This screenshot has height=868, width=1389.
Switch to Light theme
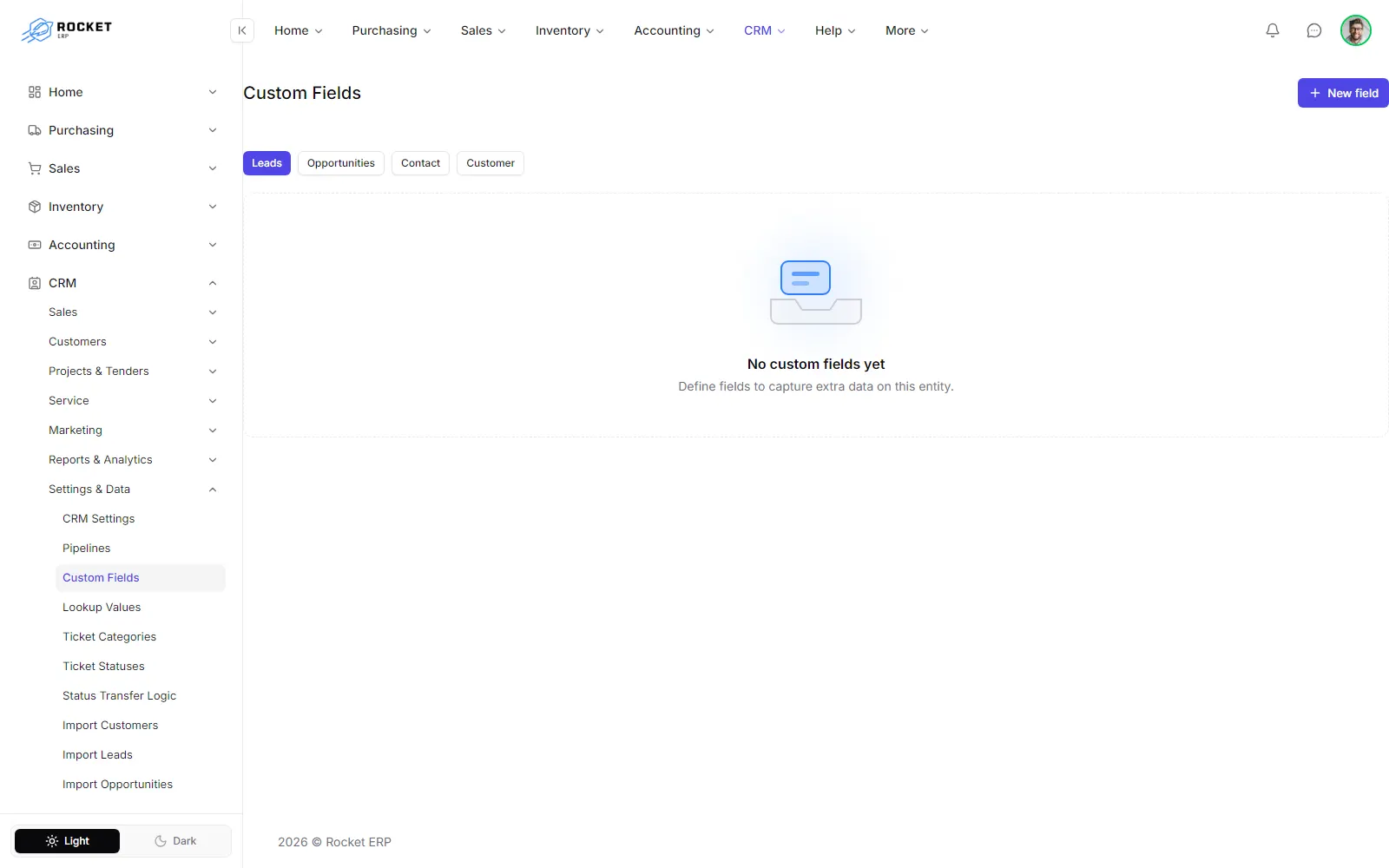[67, 841]
